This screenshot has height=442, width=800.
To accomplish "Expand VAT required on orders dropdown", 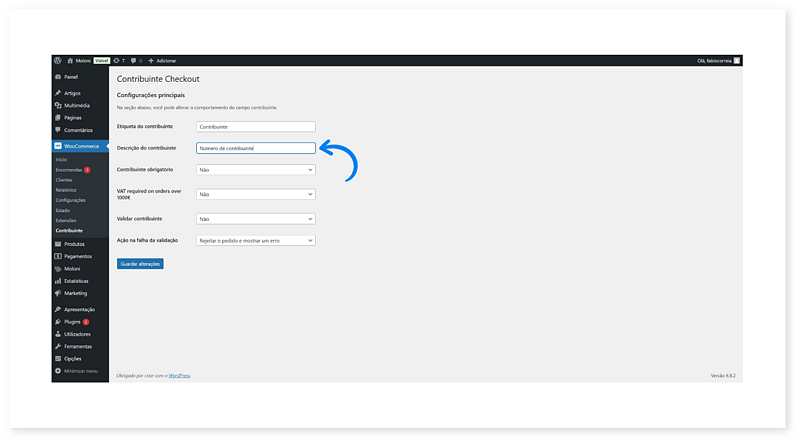I will click(x=256, y=194).
